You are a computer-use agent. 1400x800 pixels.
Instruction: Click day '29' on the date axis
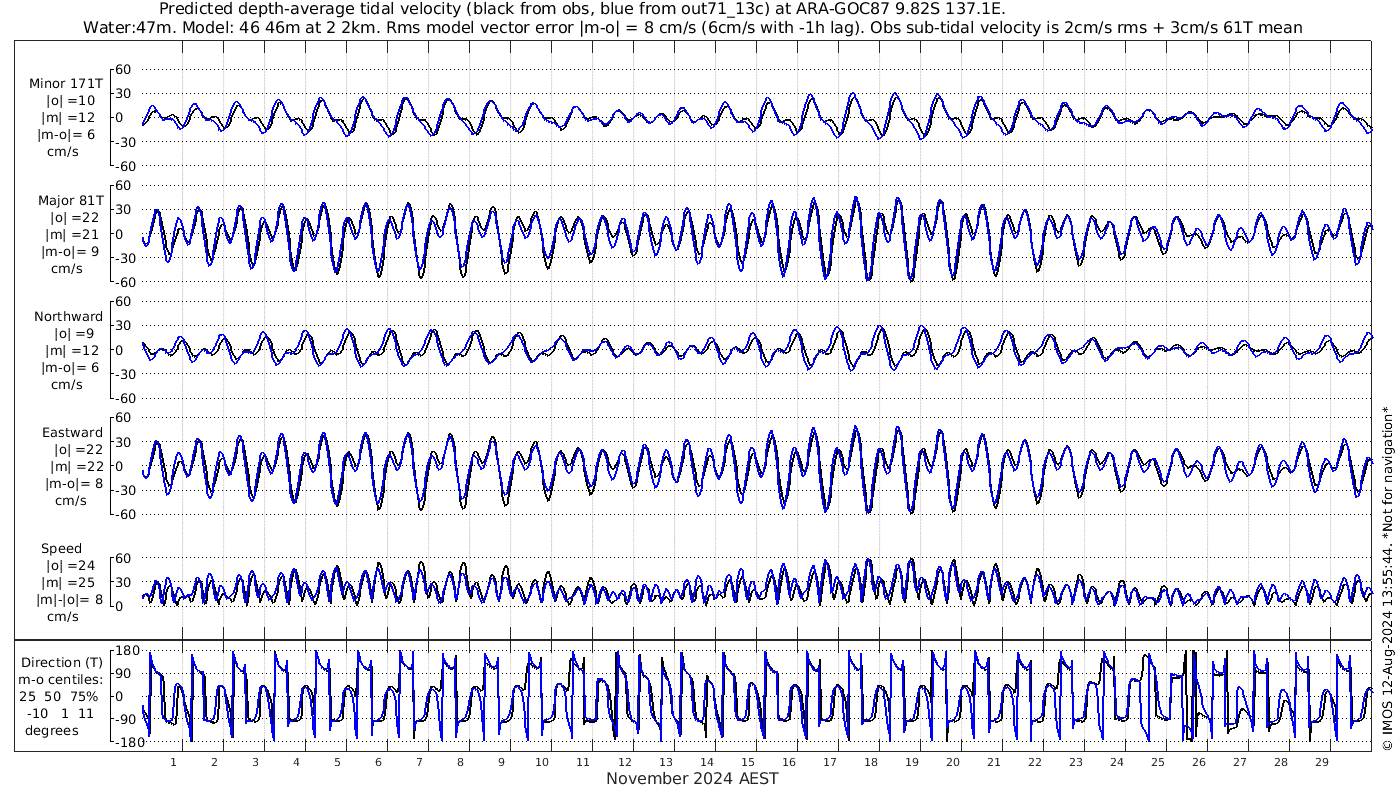tap(1321, 761)
